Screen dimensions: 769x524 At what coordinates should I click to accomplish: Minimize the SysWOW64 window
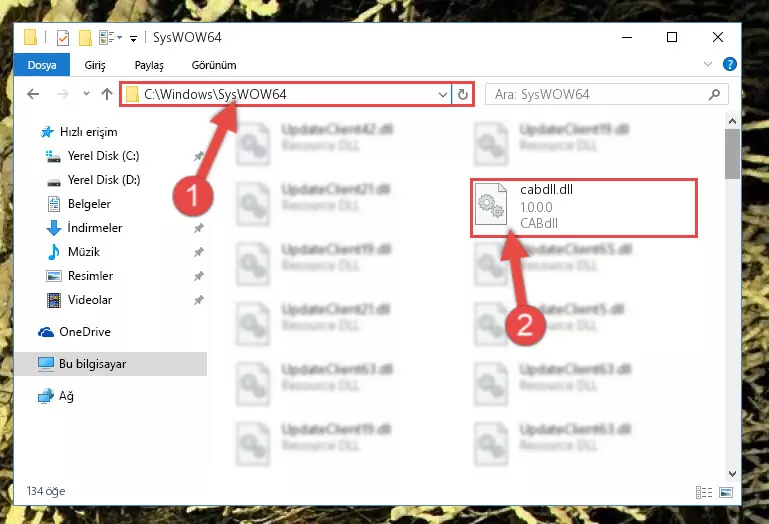point(627,37)
